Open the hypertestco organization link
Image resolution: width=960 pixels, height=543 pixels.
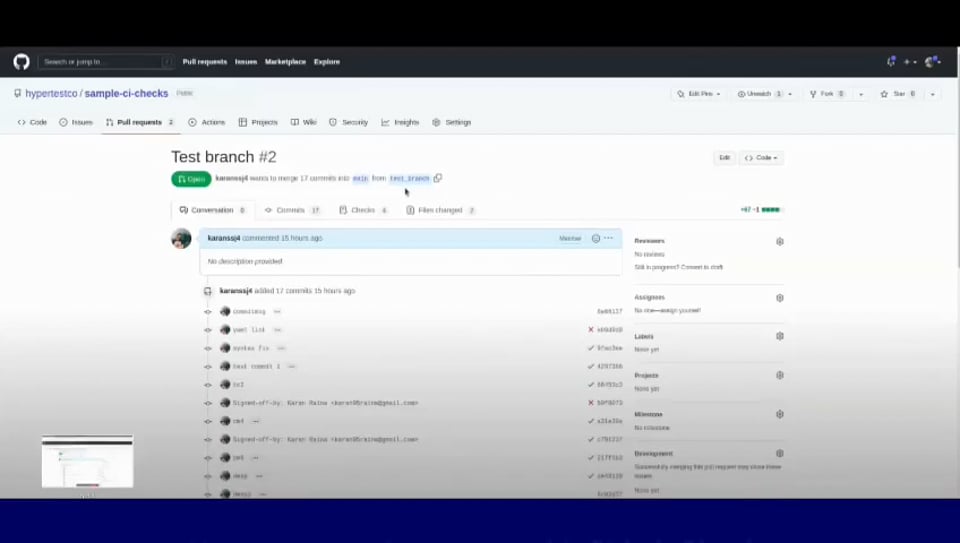pos(51,94)
